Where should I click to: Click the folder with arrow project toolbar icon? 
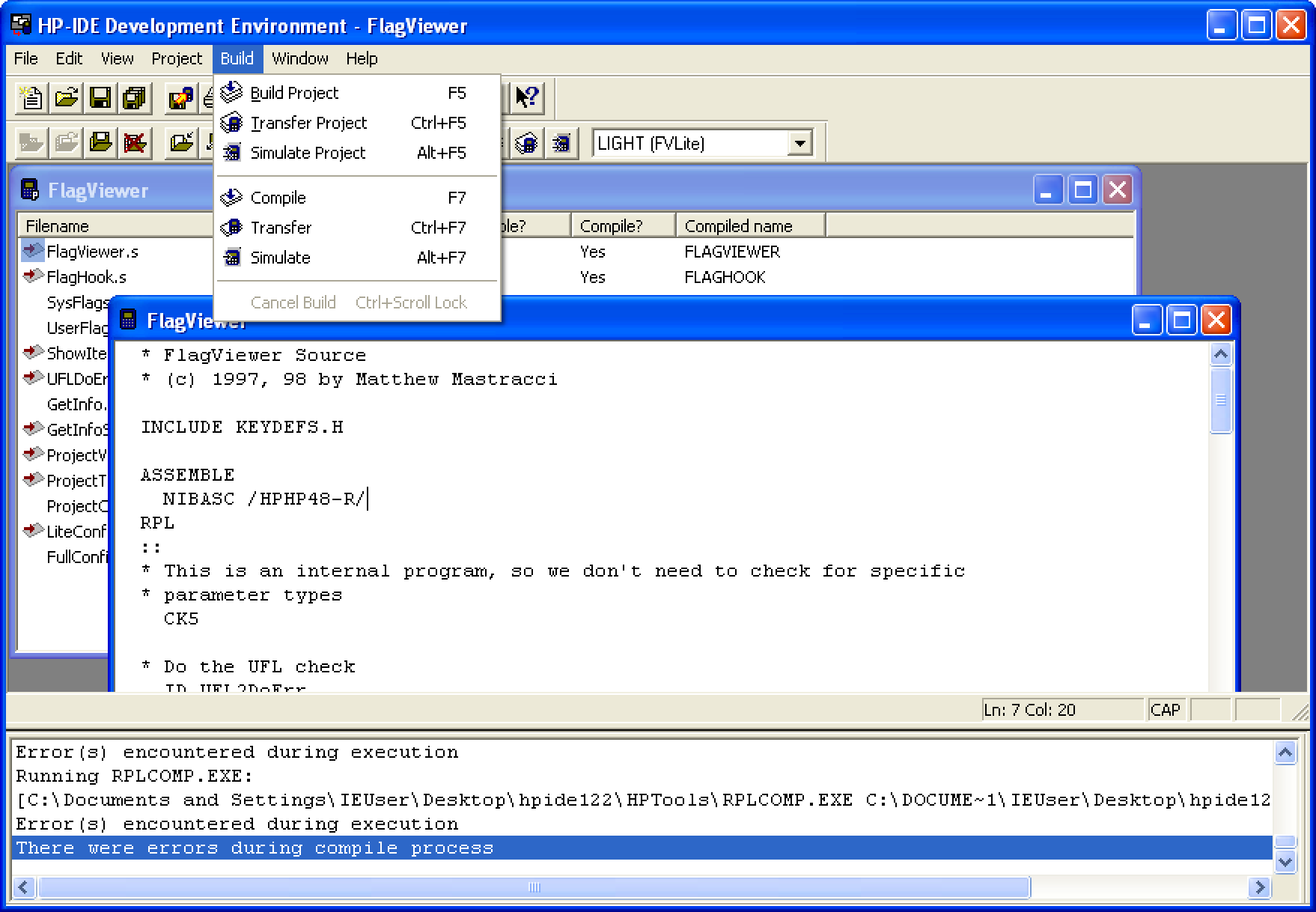[x=181, y=142]
